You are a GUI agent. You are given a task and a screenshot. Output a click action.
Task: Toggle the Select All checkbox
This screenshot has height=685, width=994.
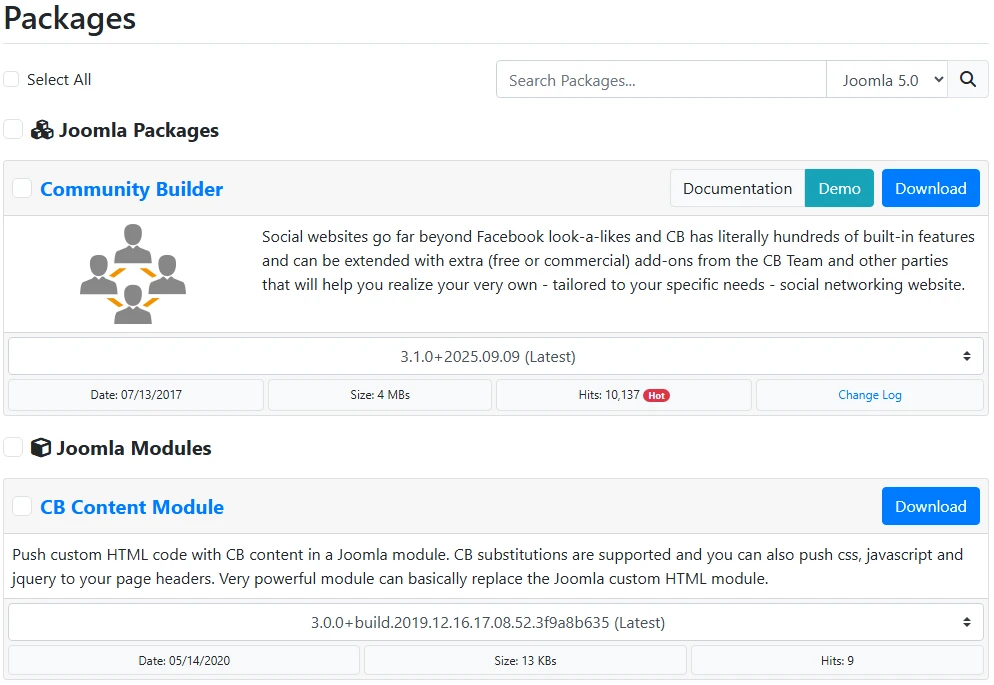(x=12, y=80)
